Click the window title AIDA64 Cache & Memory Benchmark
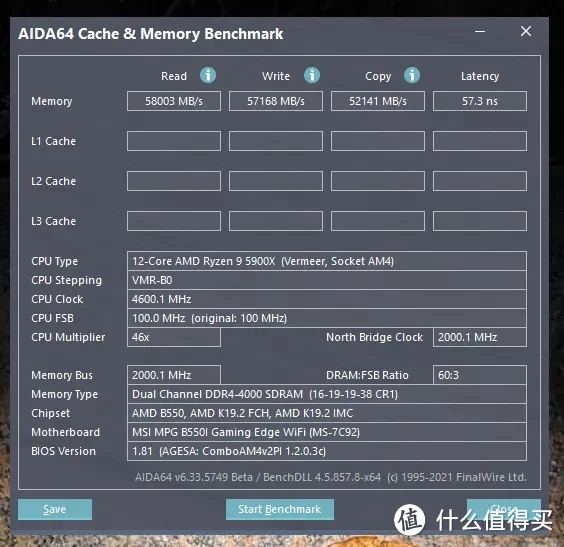The height and width of the screenshot is (547, 564). tap(151, 34)
